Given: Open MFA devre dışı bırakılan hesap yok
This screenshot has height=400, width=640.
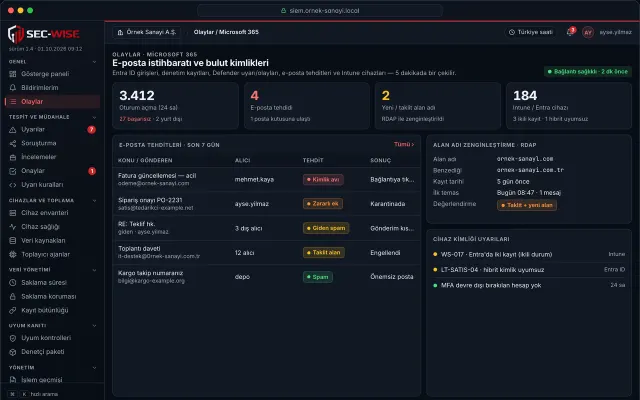Looking at the screenshot, I should [529, 285].
